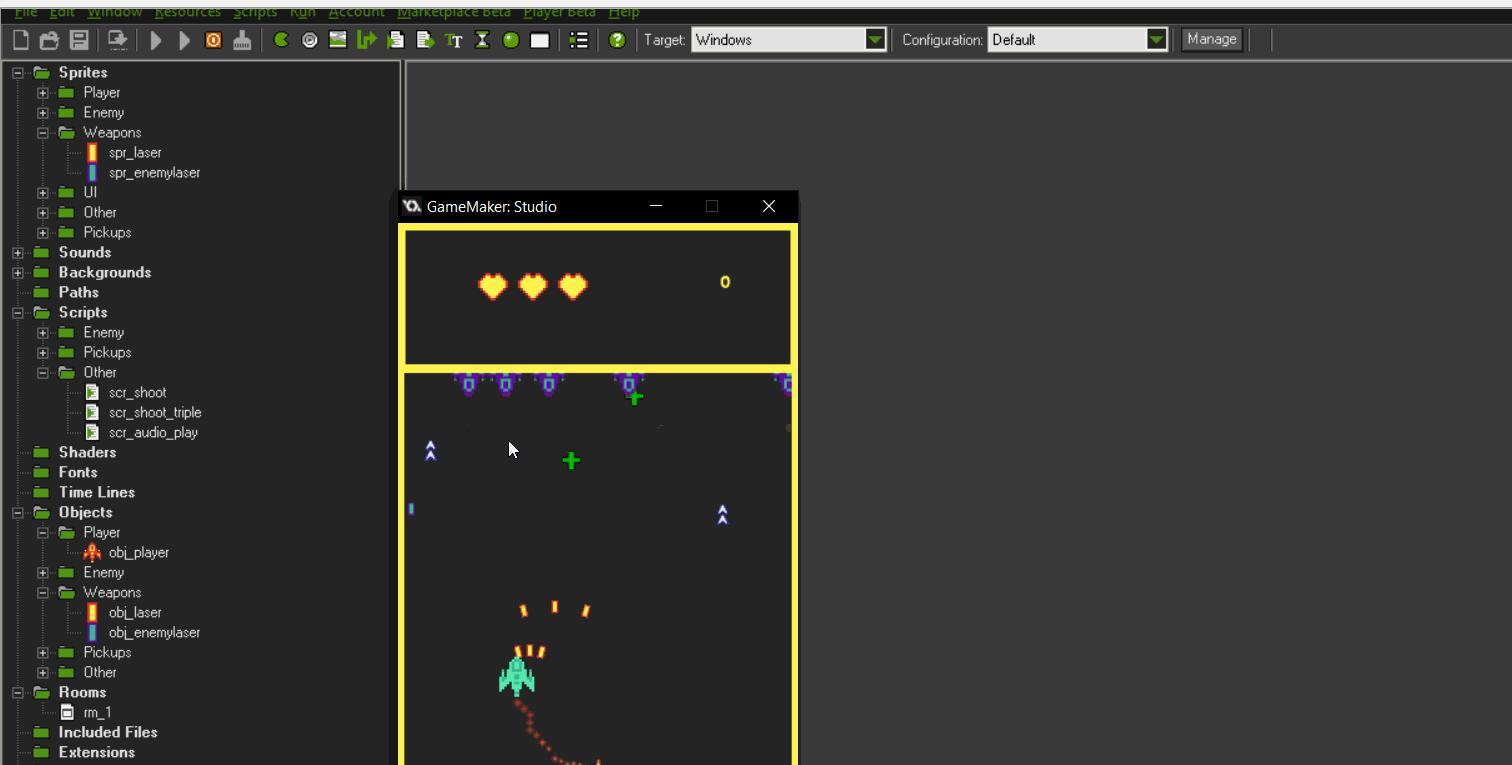The height and width of the screenshot is (765, 1512).
Task: Click the Create room icon
Action: [x=540, y=40]
